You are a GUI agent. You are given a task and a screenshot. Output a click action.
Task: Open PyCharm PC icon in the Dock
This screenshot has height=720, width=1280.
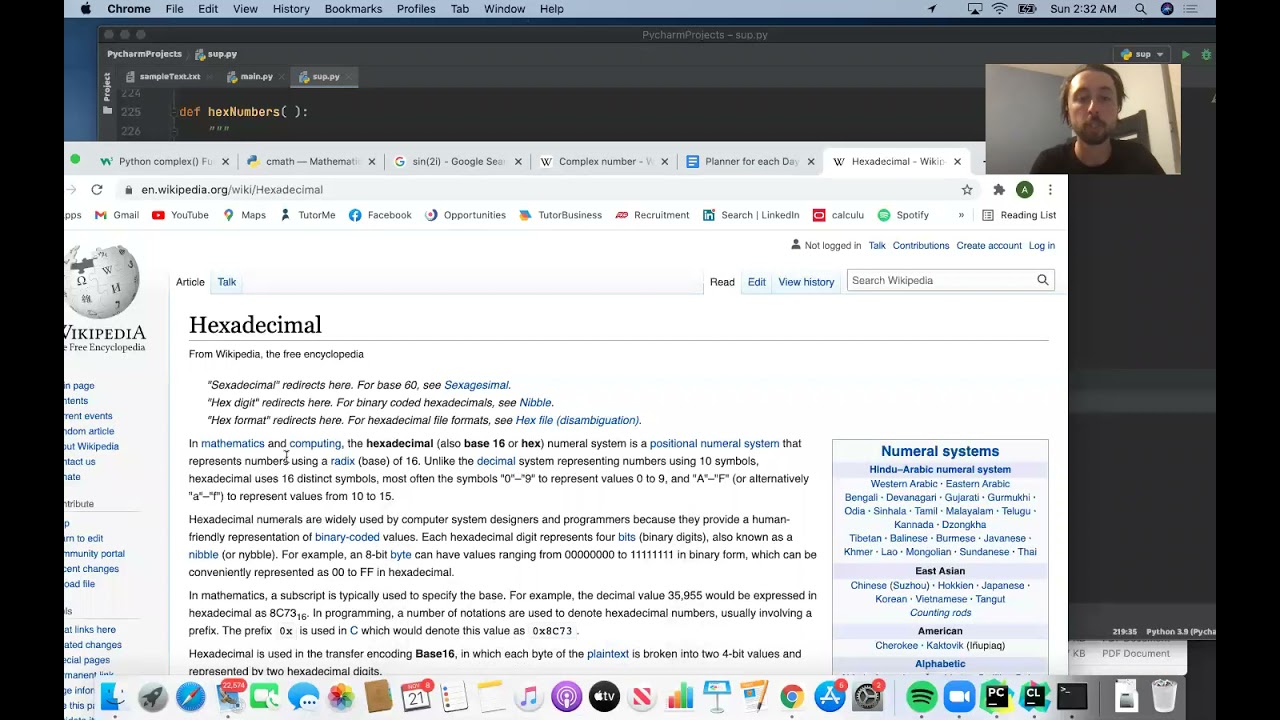click(x=996, y=696)
